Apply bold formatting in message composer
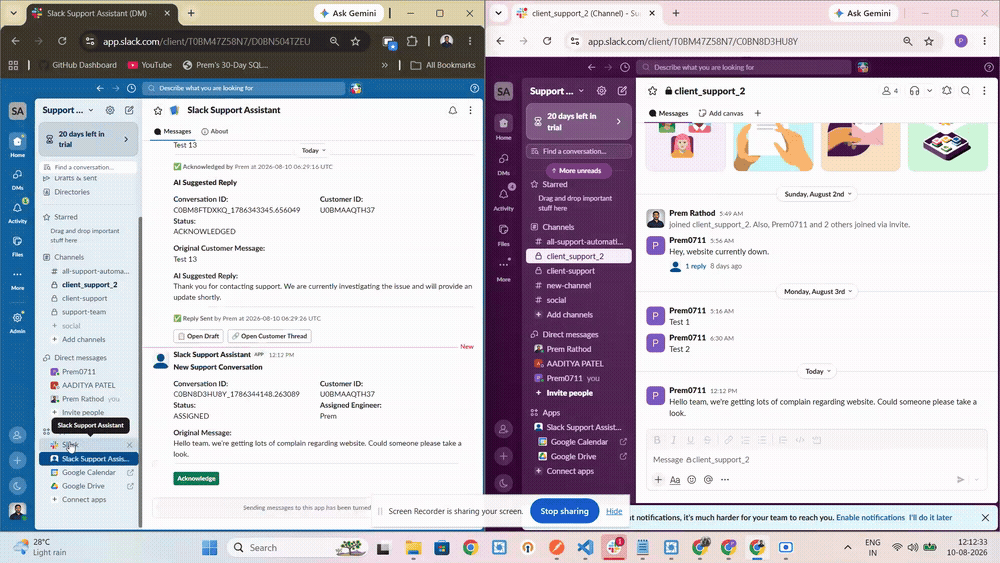 657,440
